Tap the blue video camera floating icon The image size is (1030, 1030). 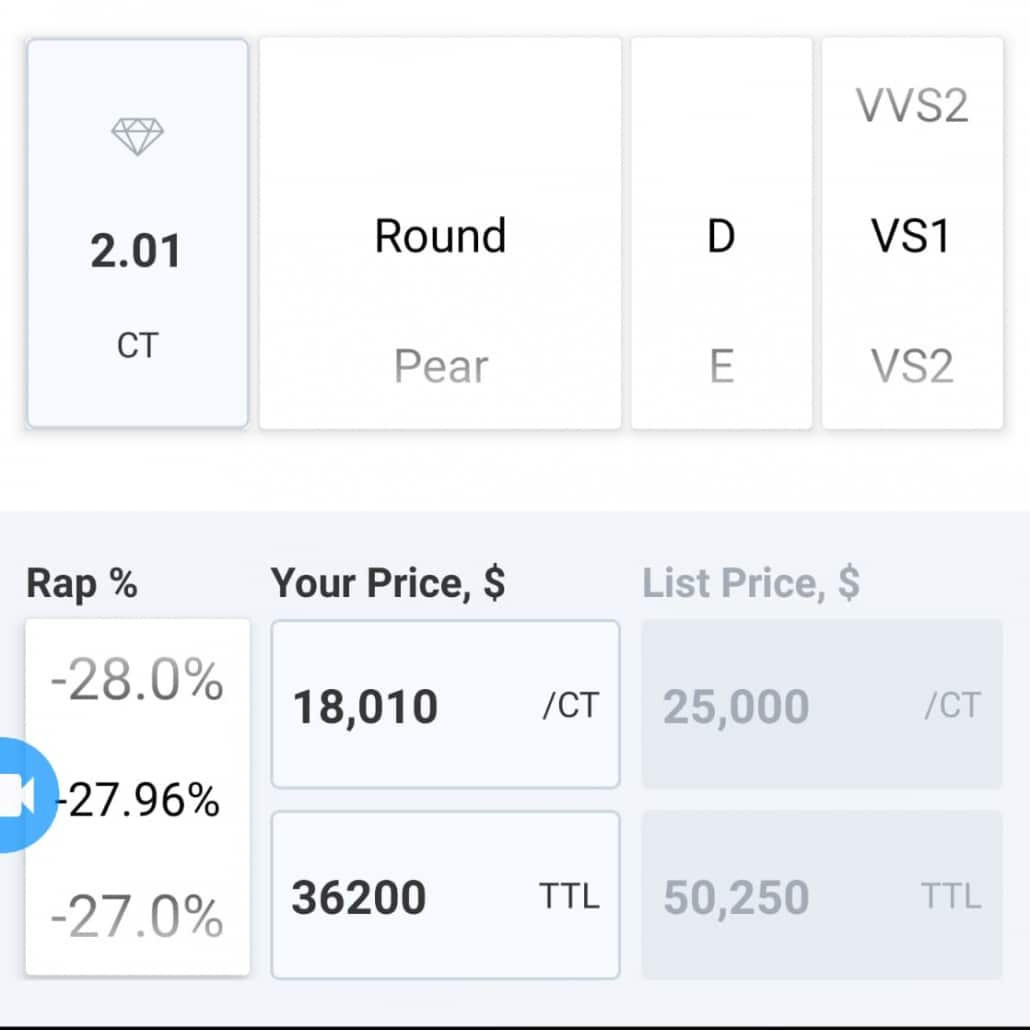23,795
